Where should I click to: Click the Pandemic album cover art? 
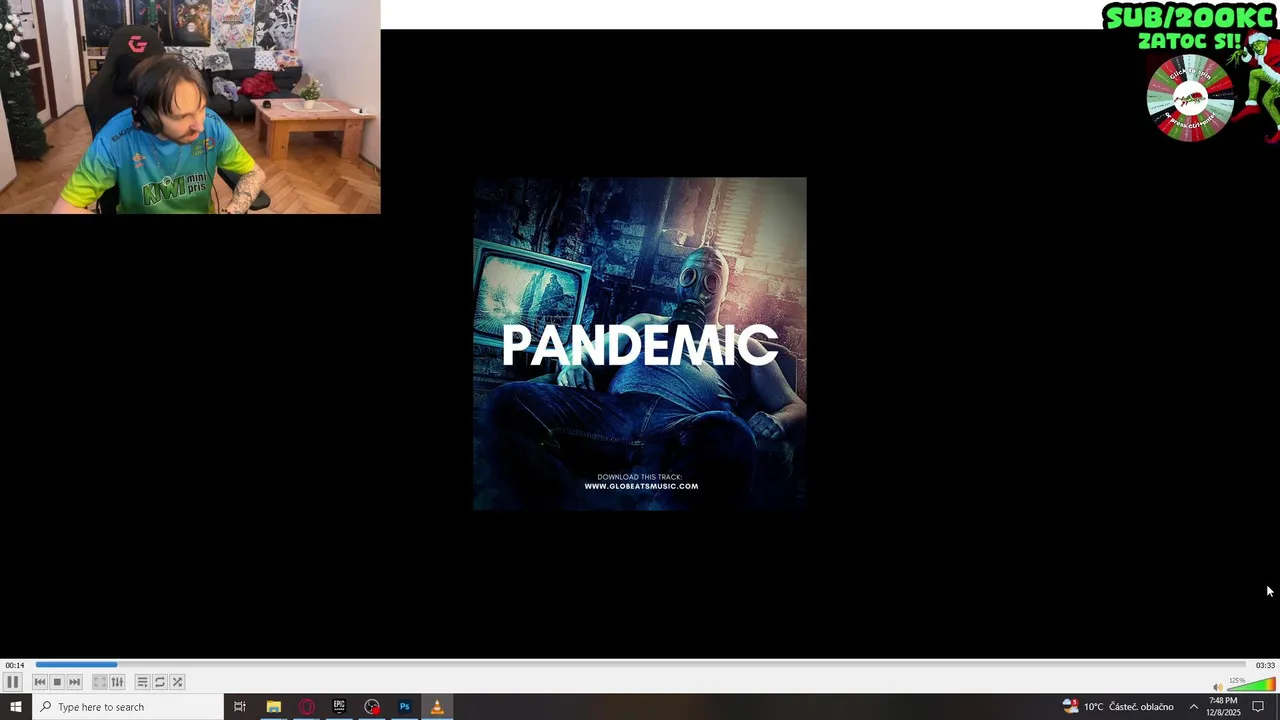(x=640, y=344)
